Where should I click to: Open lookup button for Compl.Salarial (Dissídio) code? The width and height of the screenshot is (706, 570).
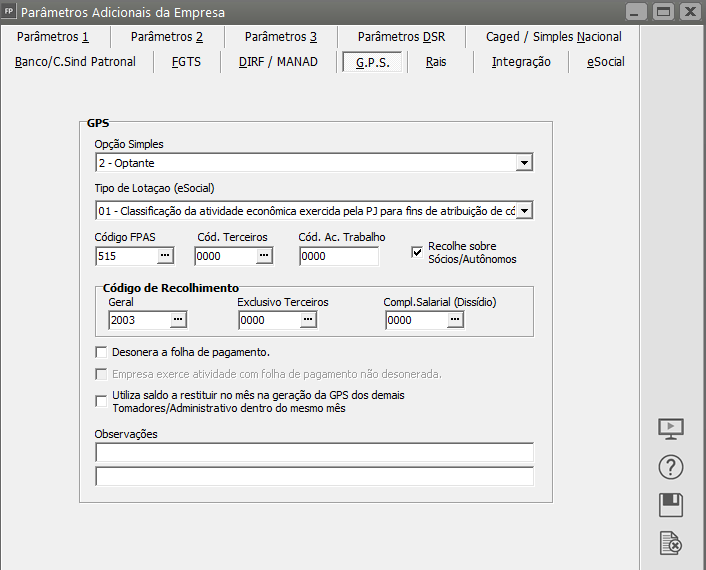[x=455, y=320]
